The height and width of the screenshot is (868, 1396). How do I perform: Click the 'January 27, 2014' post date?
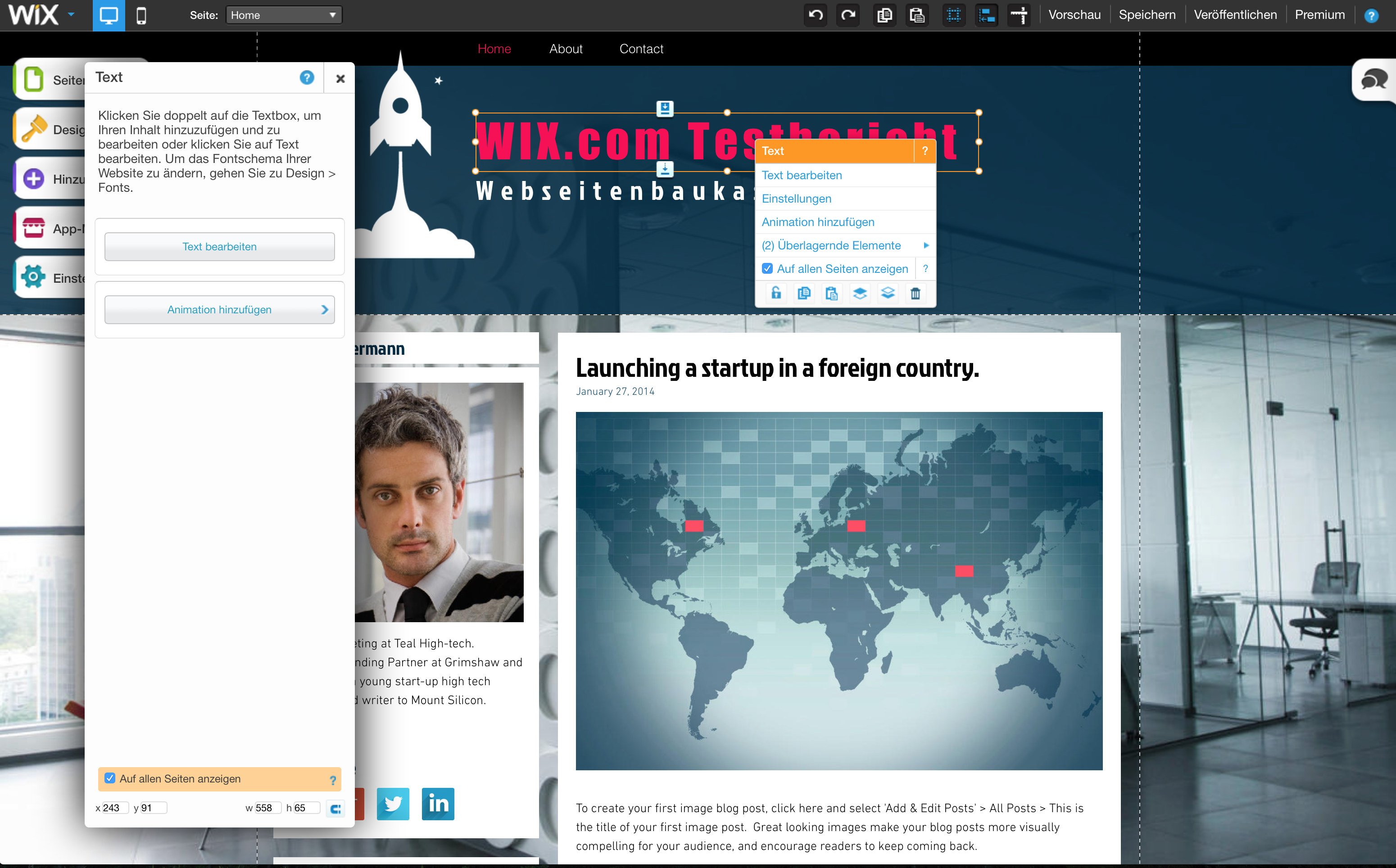pos(615,392)
